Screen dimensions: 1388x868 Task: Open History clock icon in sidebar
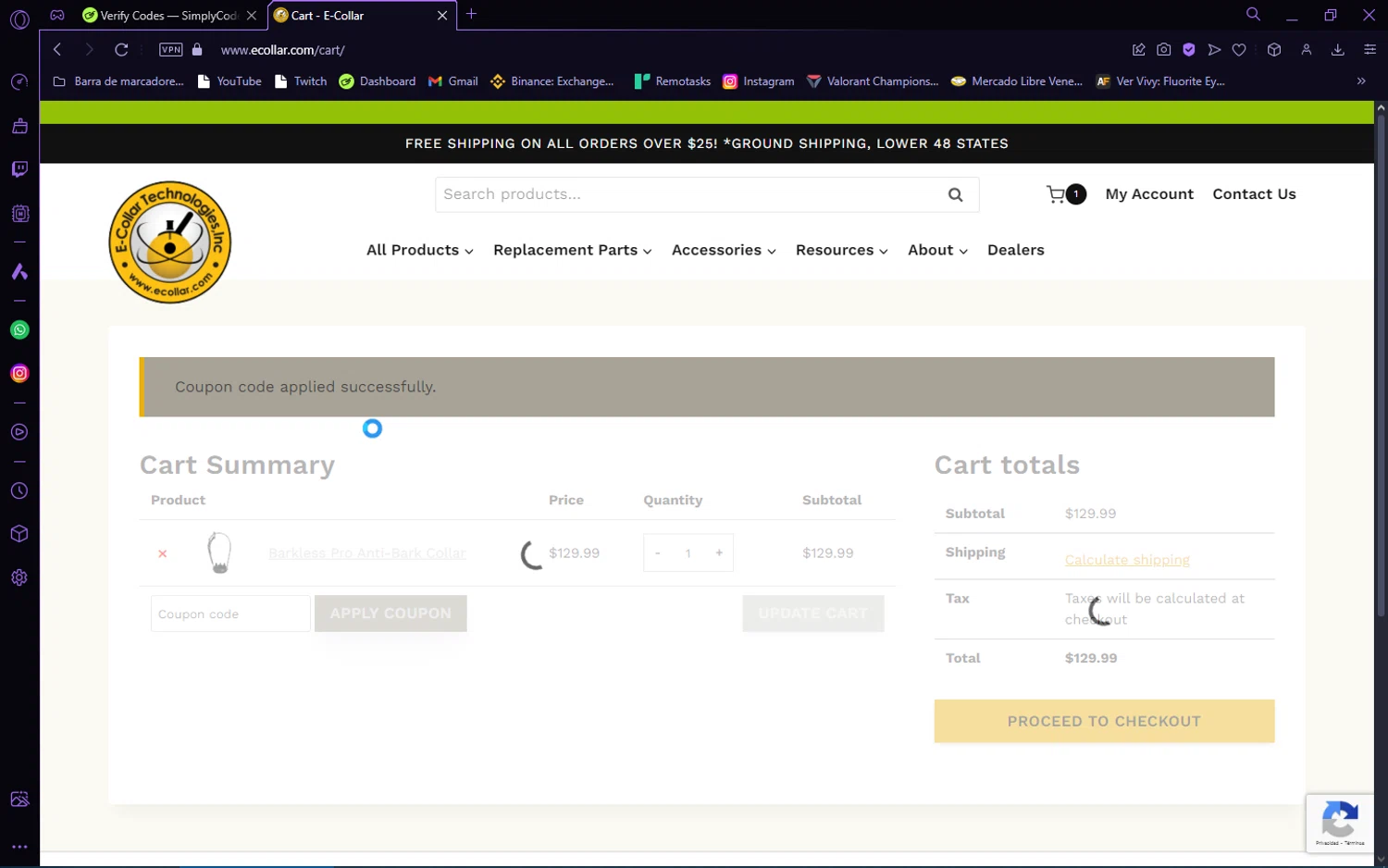19,491
